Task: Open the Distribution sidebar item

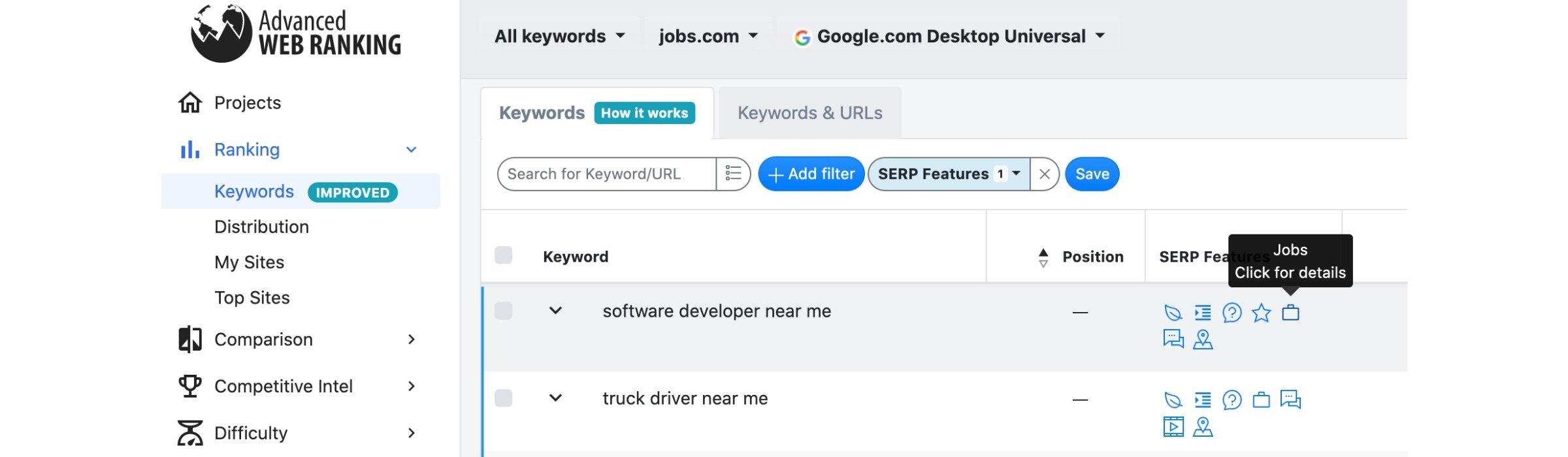Action: point(262,227)
